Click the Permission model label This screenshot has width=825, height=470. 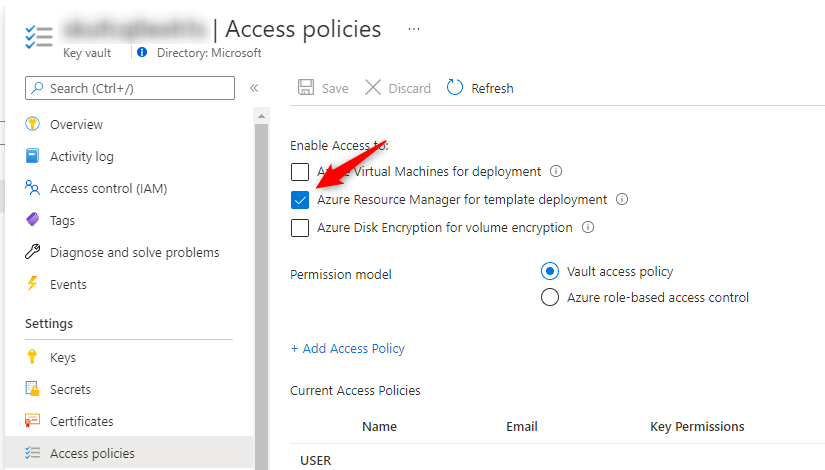[x=341, y=274]
